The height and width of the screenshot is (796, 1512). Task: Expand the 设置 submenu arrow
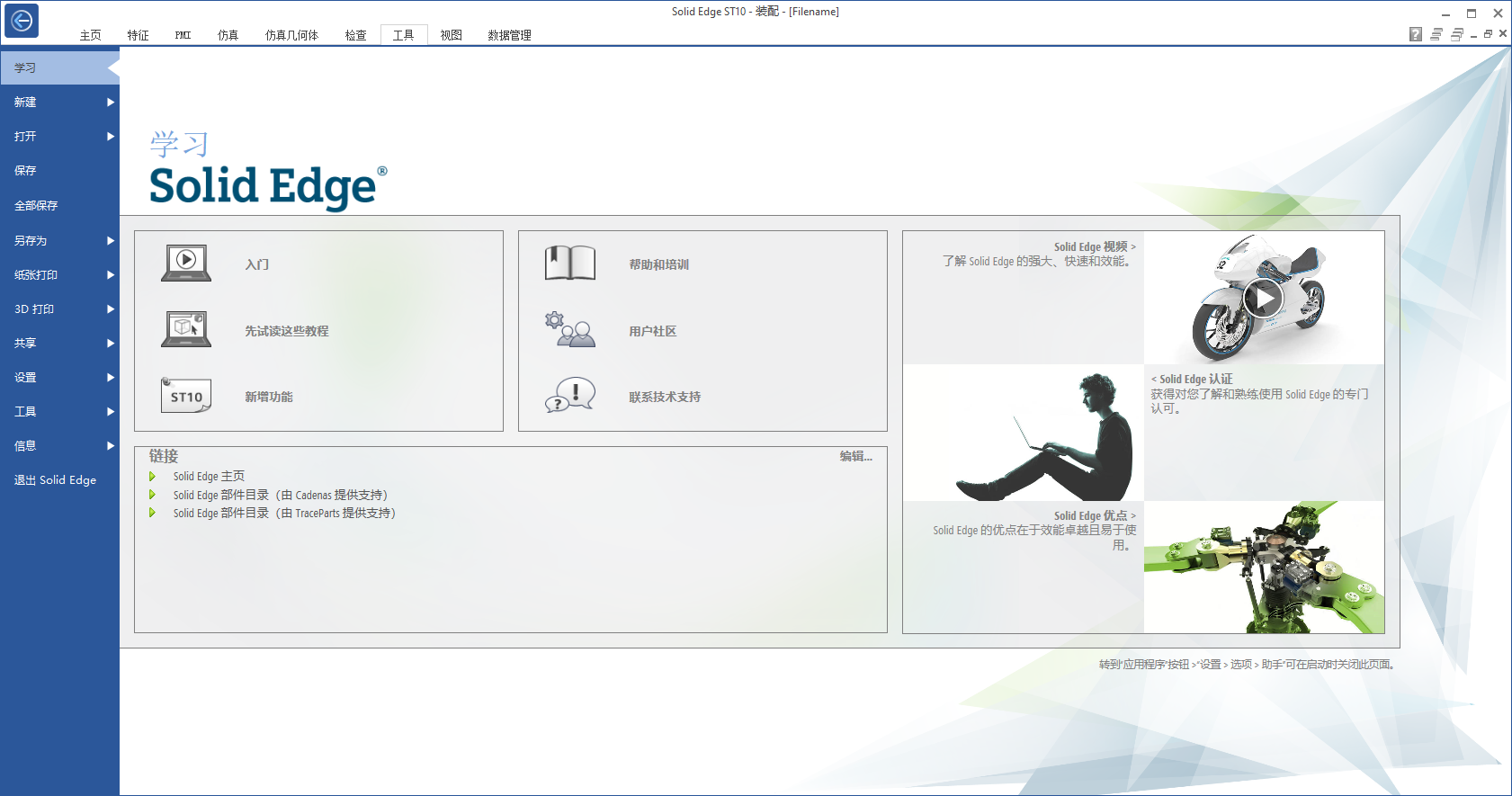pos(111,378)
